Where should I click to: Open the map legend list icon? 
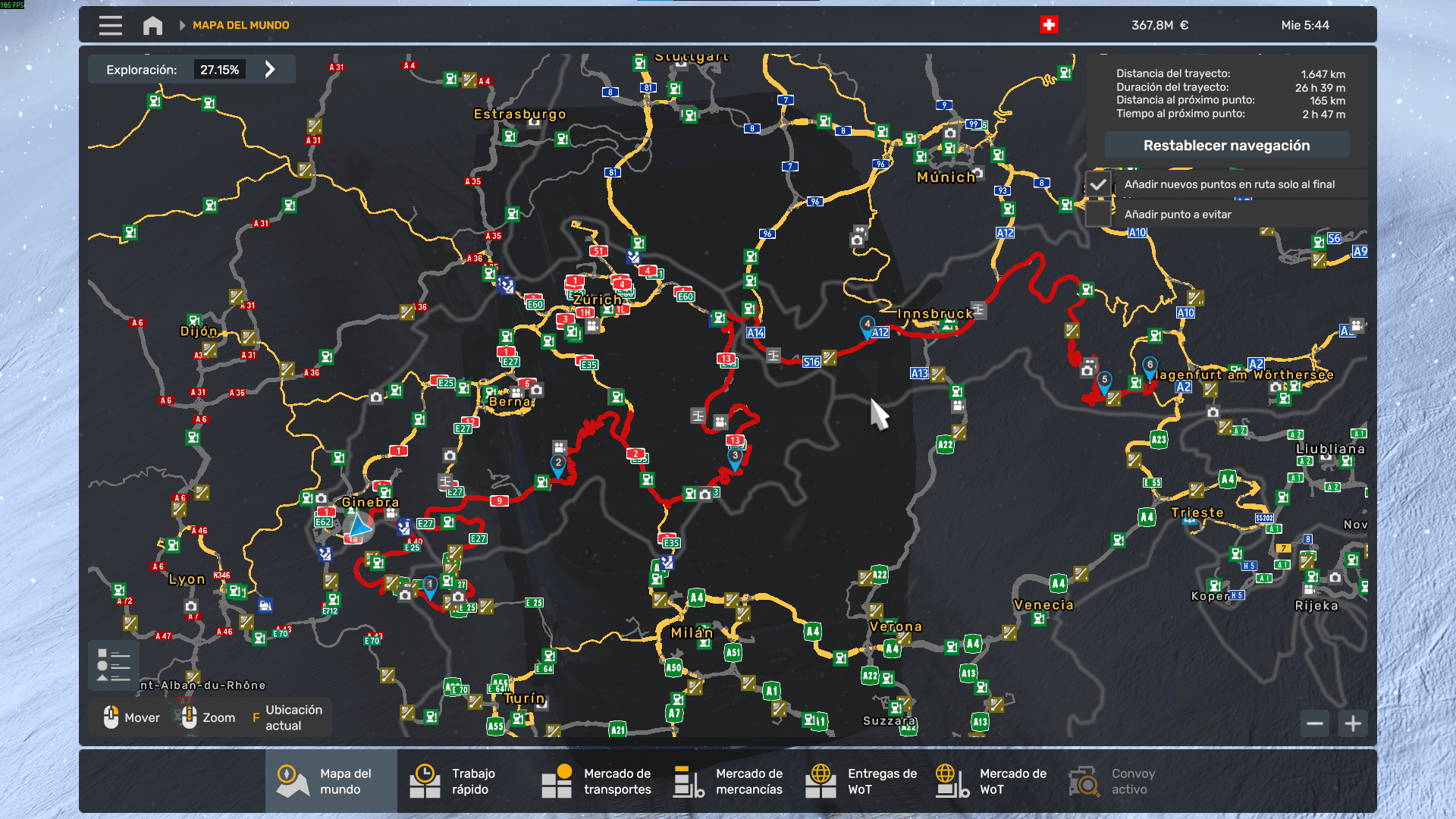[x=114, y=665]
